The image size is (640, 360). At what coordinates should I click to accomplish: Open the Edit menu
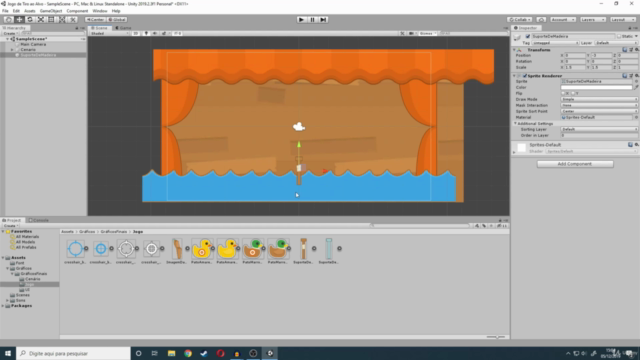pos(16,11)
